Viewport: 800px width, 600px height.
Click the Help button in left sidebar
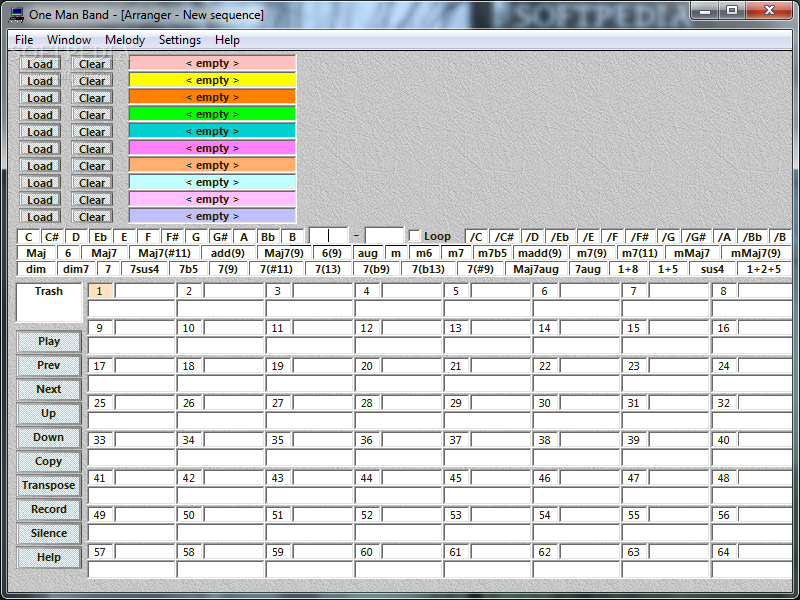click(x=49, y=557)
